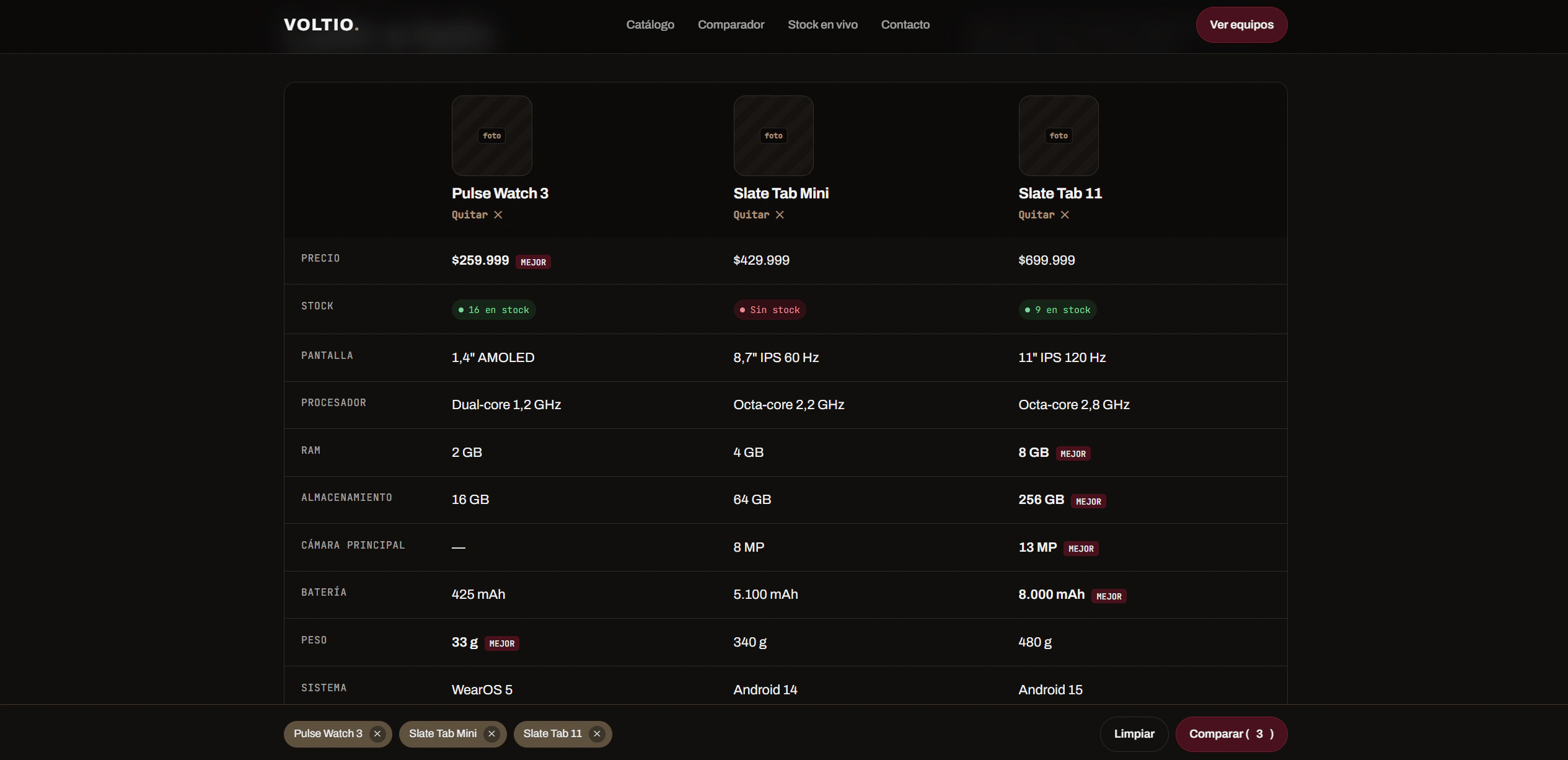Remove Slate Tab 11 chip with its X icon
Viewport: 1568px width, 760px height.
597,734
